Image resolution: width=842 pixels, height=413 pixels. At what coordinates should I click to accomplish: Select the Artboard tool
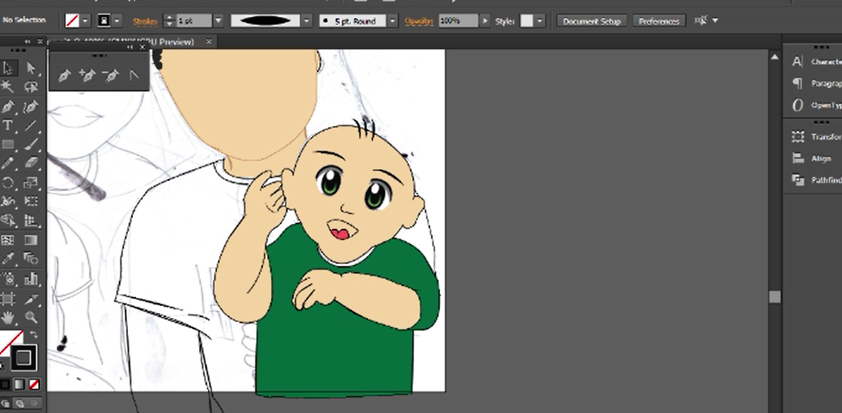click(x=8, y=298)
